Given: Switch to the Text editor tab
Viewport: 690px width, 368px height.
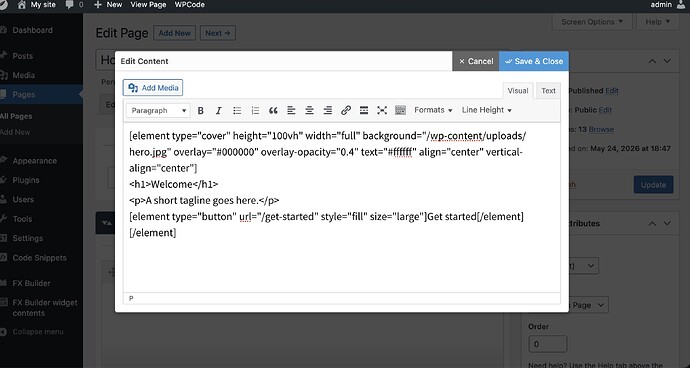Looking at the screenshot, I should click(548, 91).
